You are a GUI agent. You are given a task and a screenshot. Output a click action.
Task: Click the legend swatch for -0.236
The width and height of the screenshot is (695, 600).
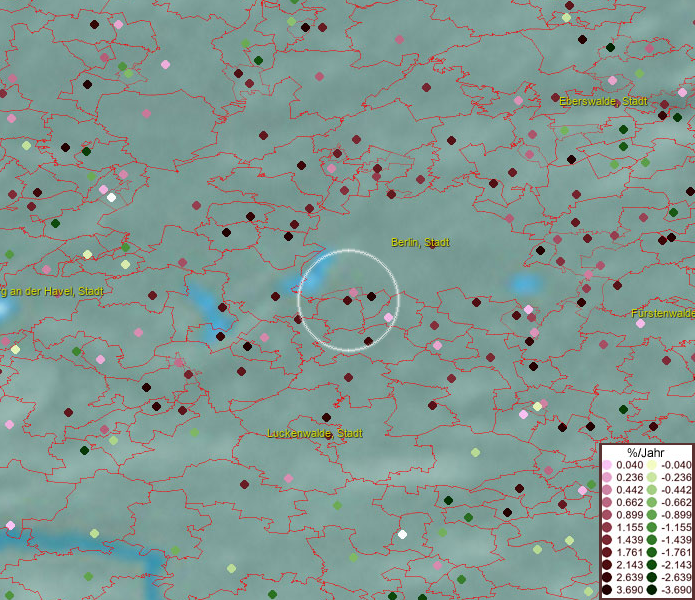(652, 477)
